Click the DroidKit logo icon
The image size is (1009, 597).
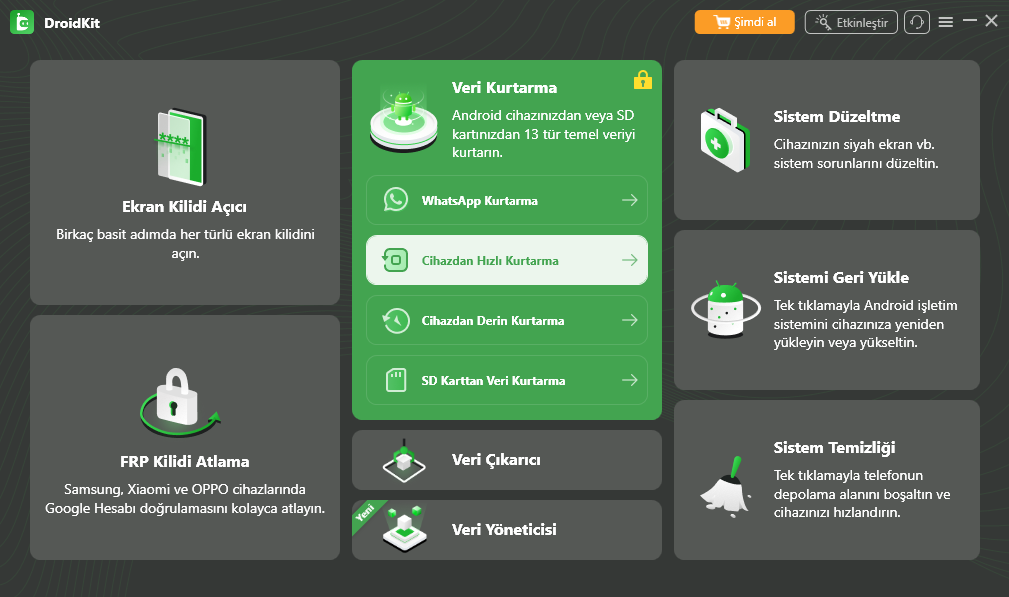[21, 22]
